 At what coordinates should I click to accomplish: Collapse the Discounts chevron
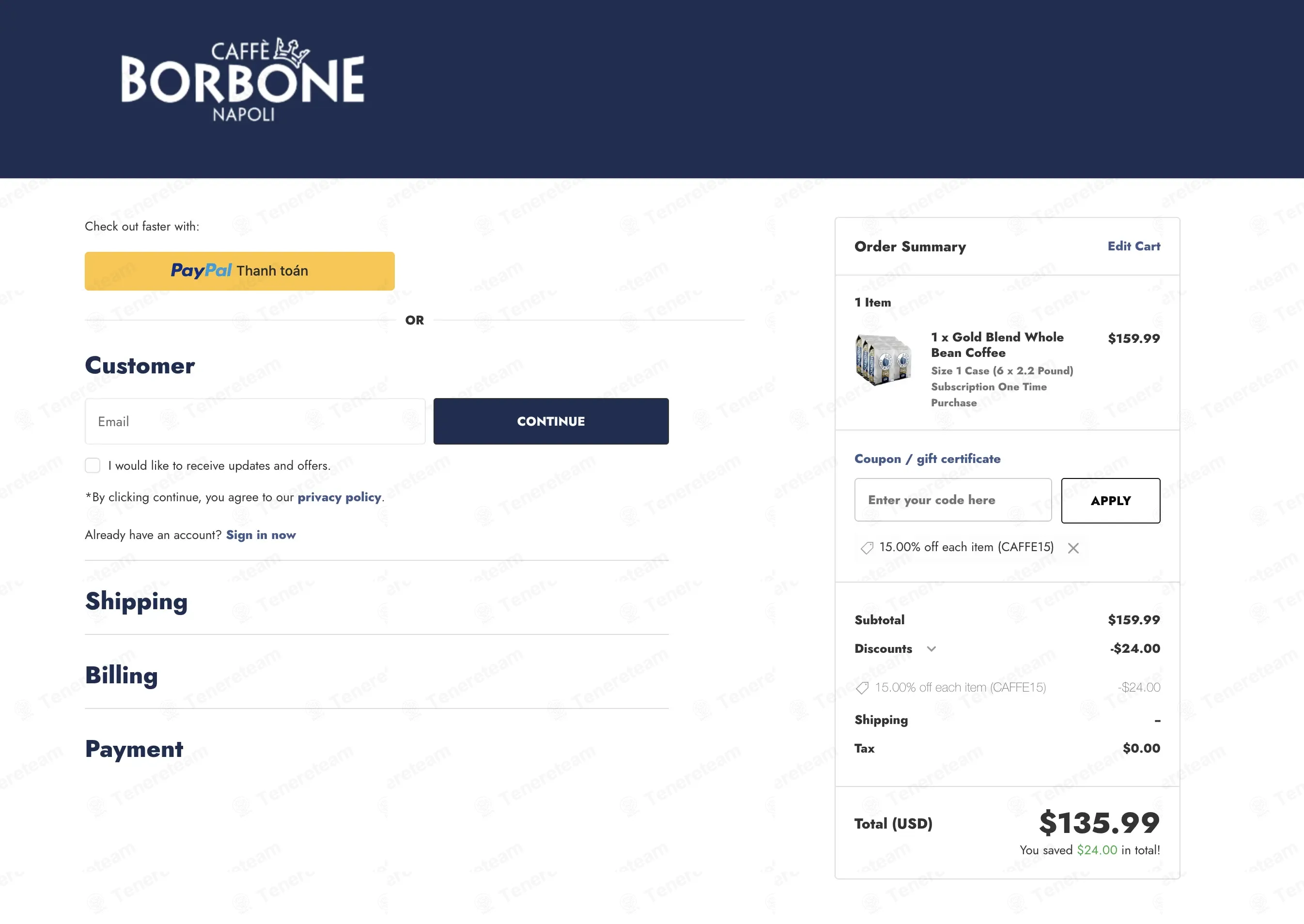931,648
